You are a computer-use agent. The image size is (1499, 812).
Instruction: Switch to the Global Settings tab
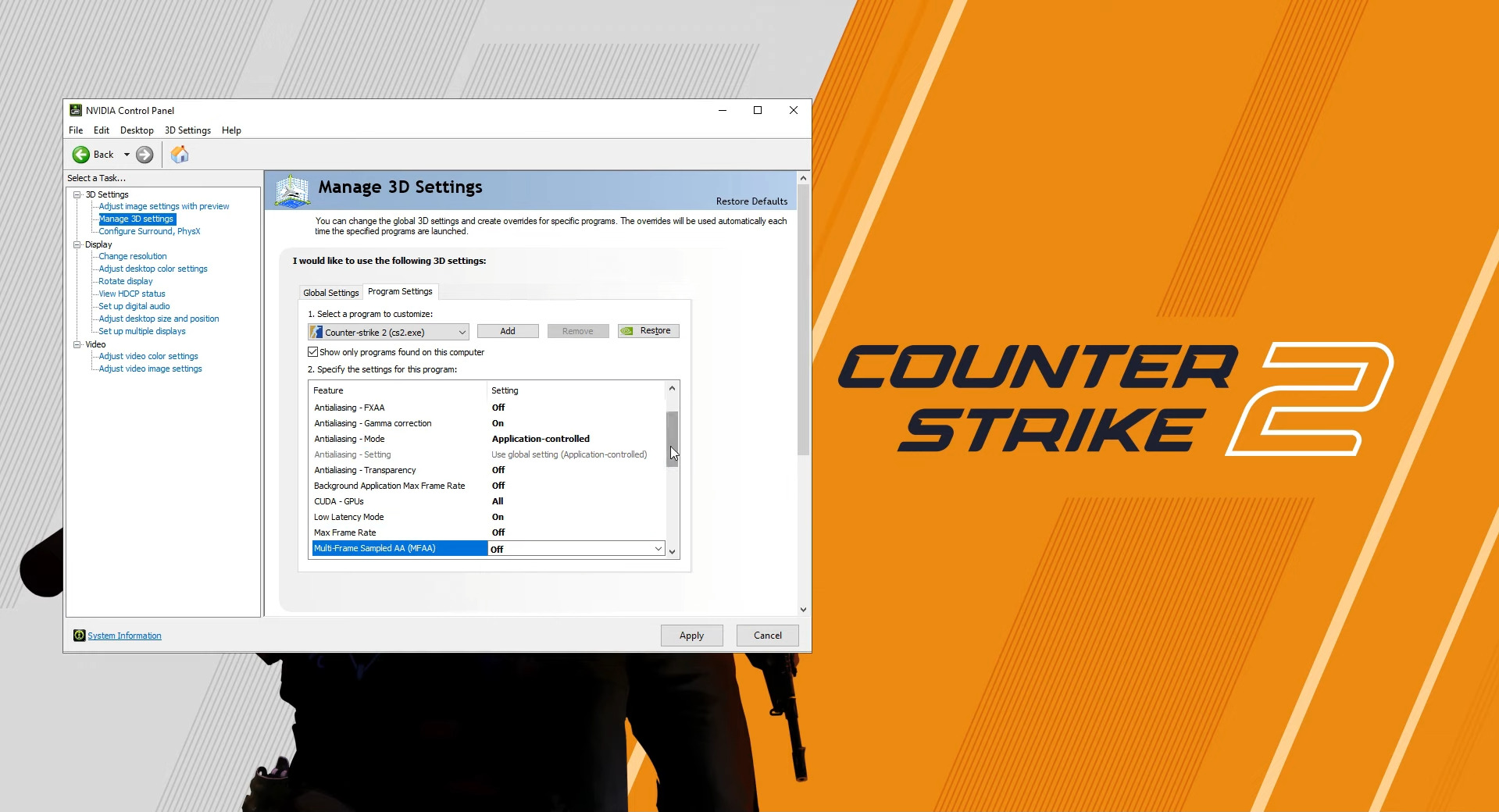pos(330,293)
